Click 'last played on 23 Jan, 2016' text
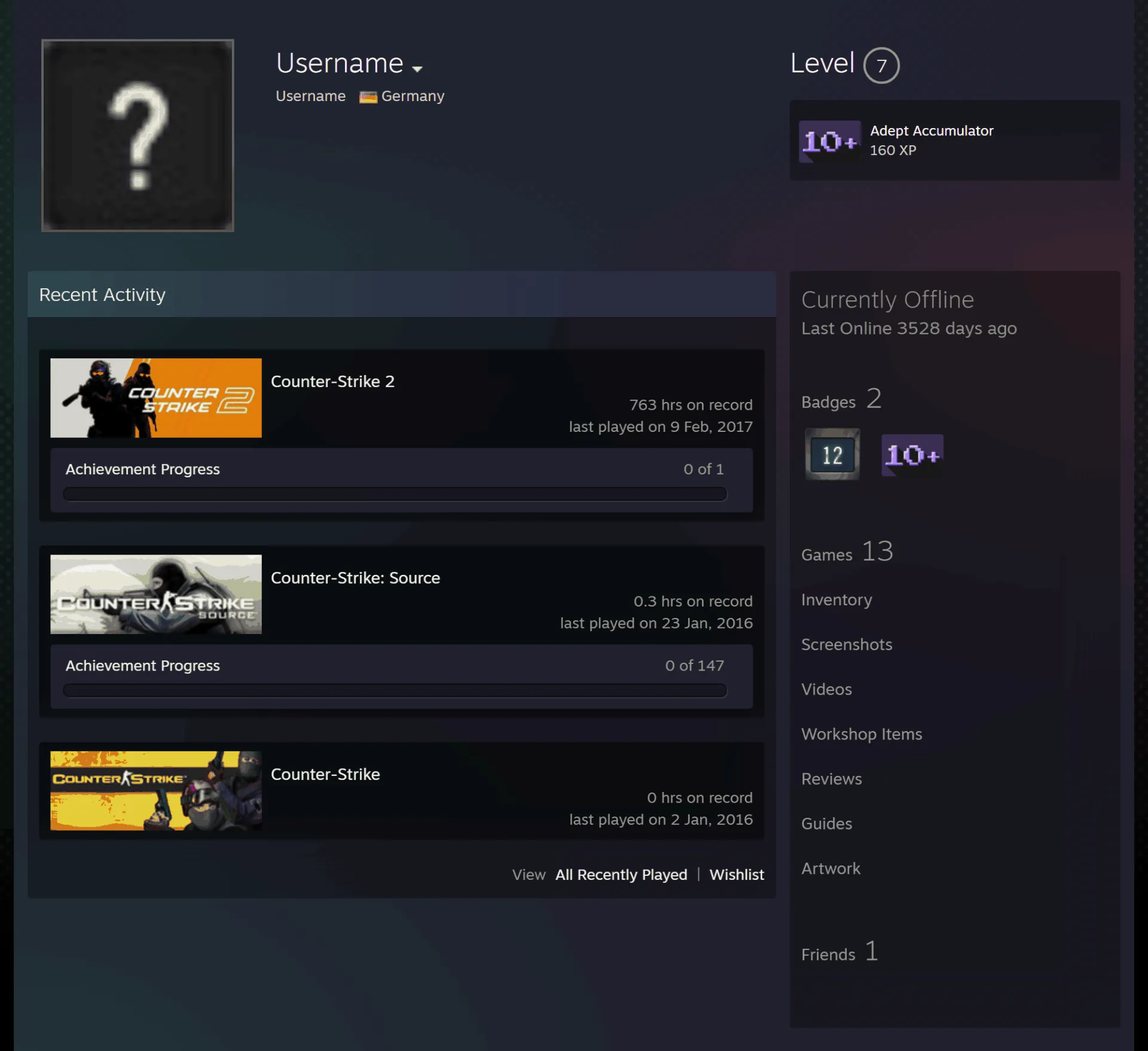Screen dimensions: 1148x1051 point(656,623)
